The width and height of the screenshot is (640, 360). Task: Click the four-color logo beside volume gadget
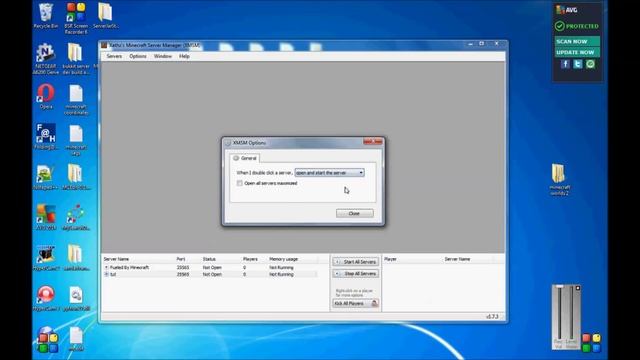[591, 342]
